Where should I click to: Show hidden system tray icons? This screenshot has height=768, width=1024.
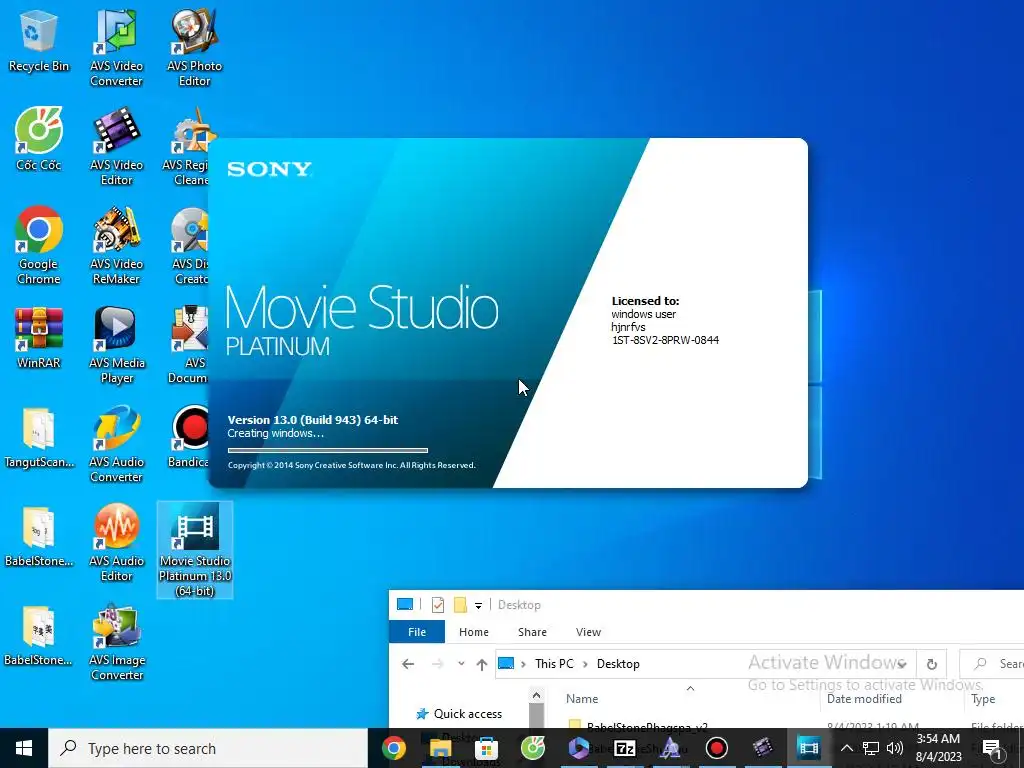(x=846, y=748)
